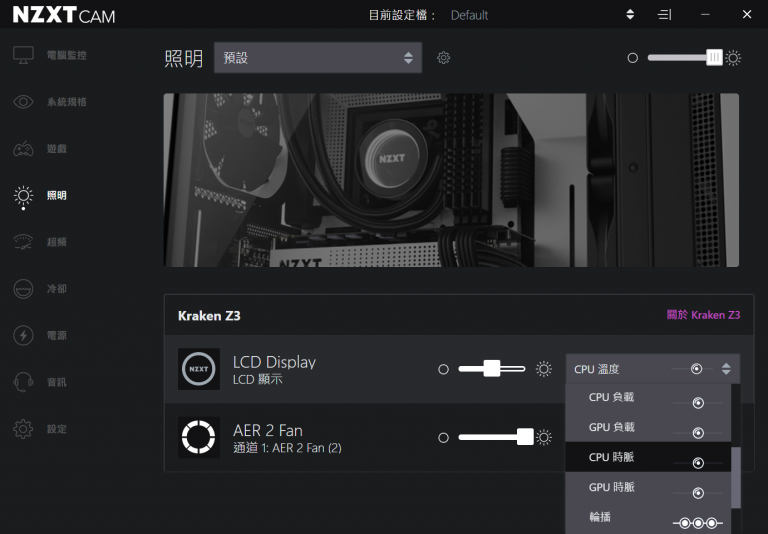Minimize the NZXT CAM window

click(705, 15)
